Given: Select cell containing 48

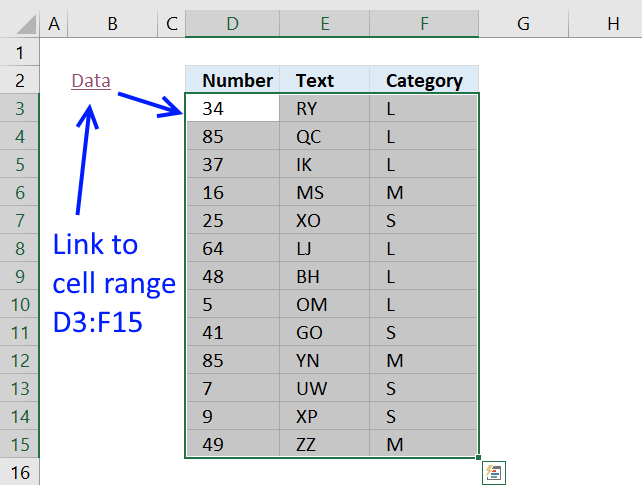Looking at the screenshot, I should 233,276.
